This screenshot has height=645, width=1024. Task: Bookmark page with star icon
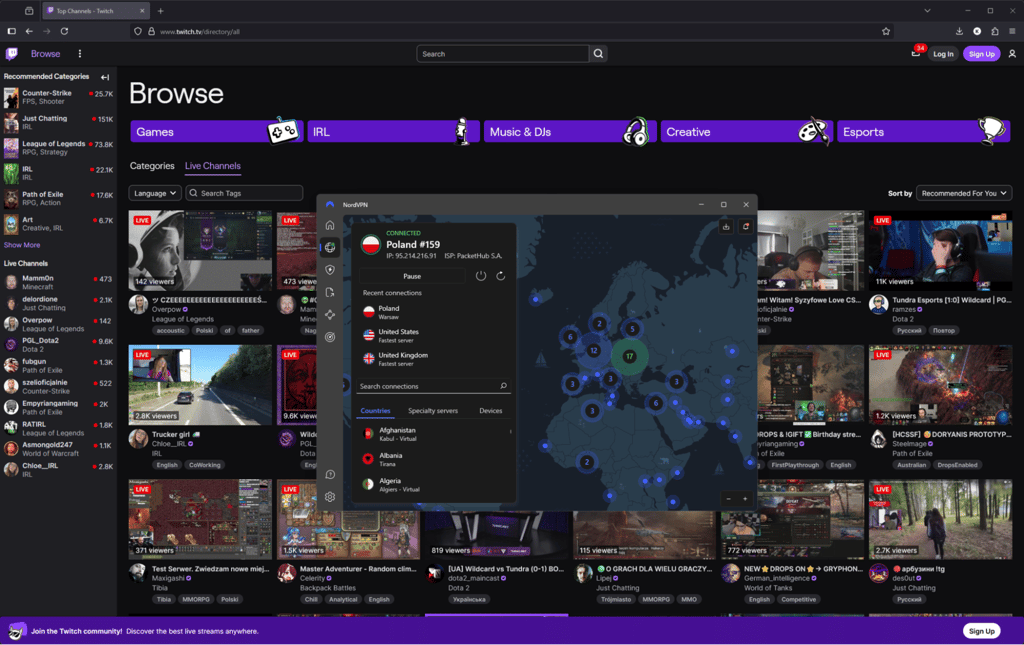886,31
